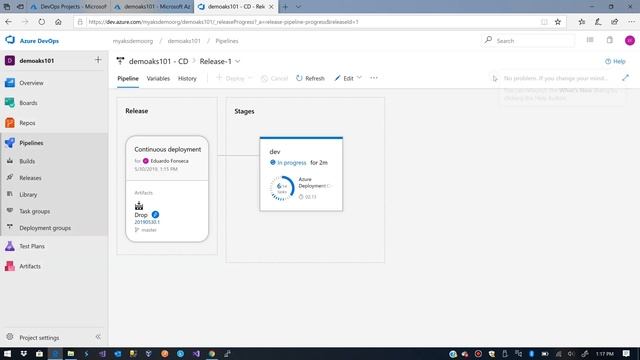
Task: Click the Cancel button in toolbar
Action: (274, 78)
